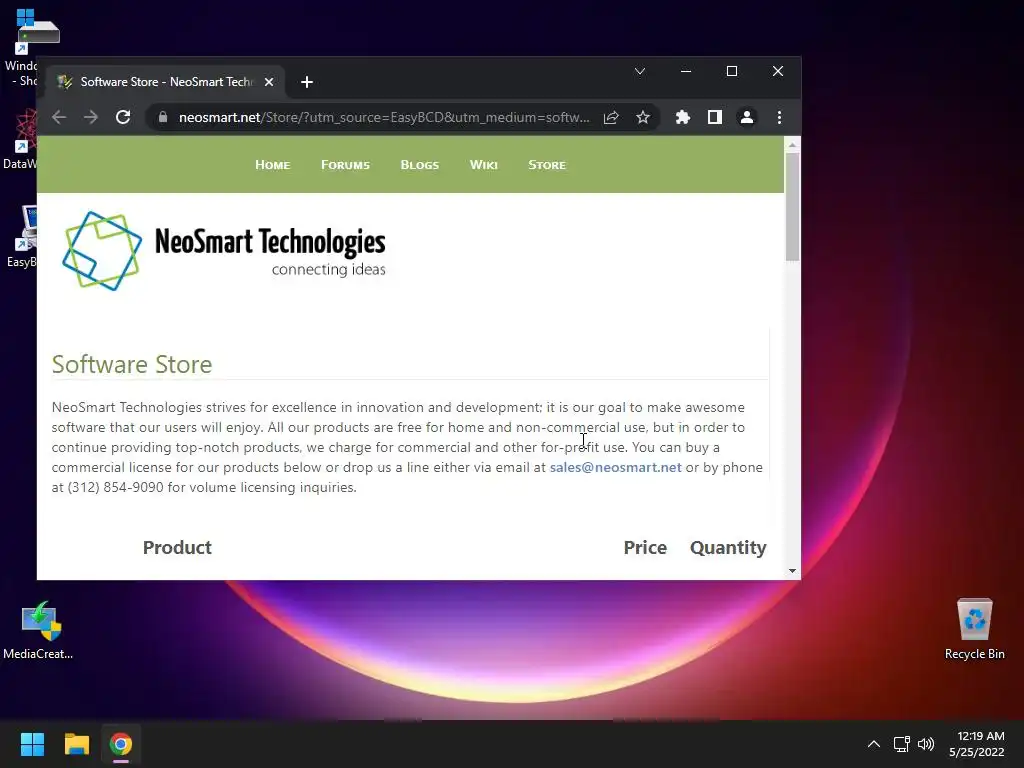Select the Software Store - NeoSmart tab
This screenshot has width=1024, height=768.
click(x=166, y=82)
